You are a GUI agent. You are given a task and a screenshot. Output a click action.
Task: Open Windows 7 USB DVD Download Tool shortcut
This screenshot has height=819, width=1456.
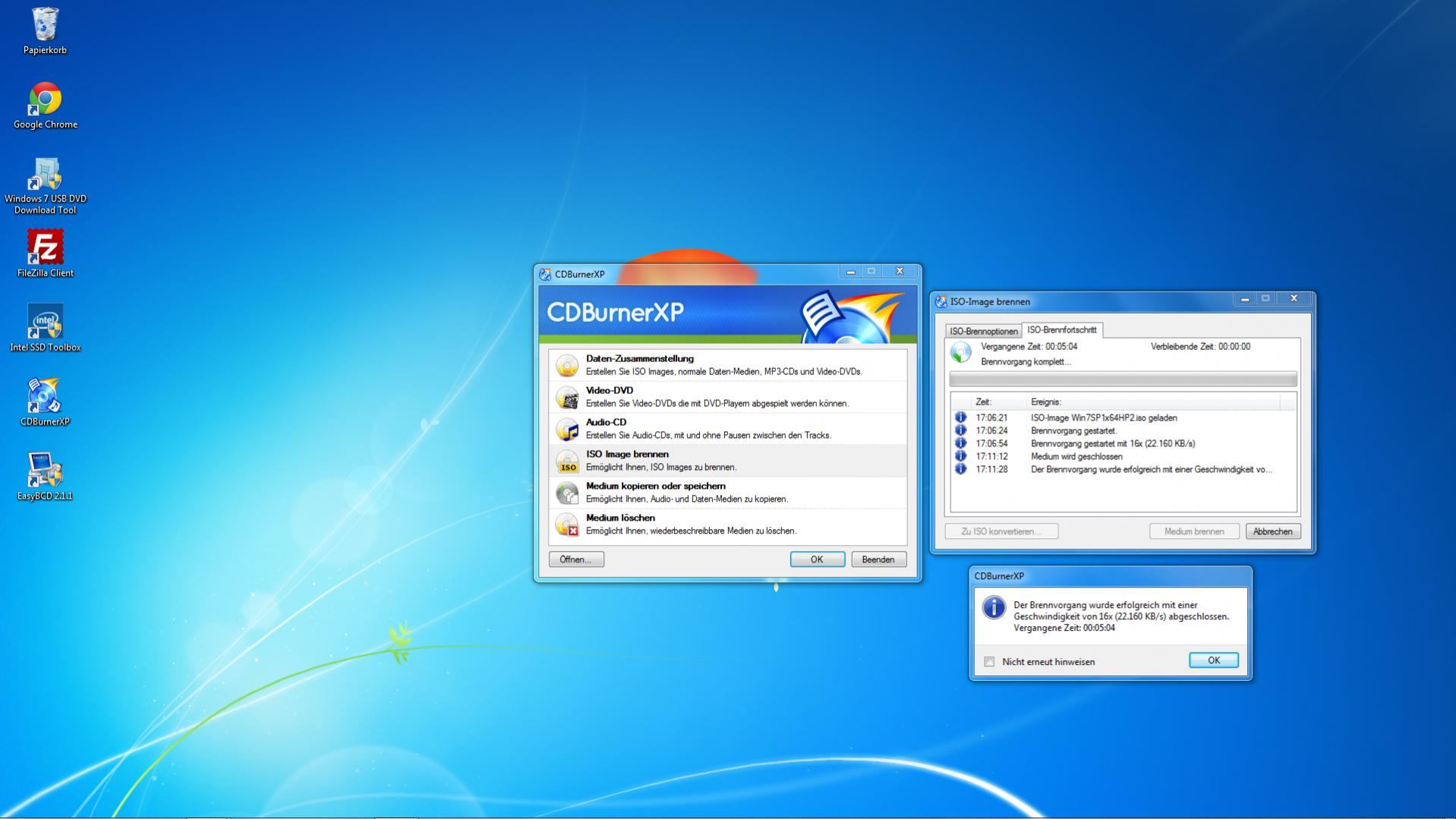pos(45,185)
